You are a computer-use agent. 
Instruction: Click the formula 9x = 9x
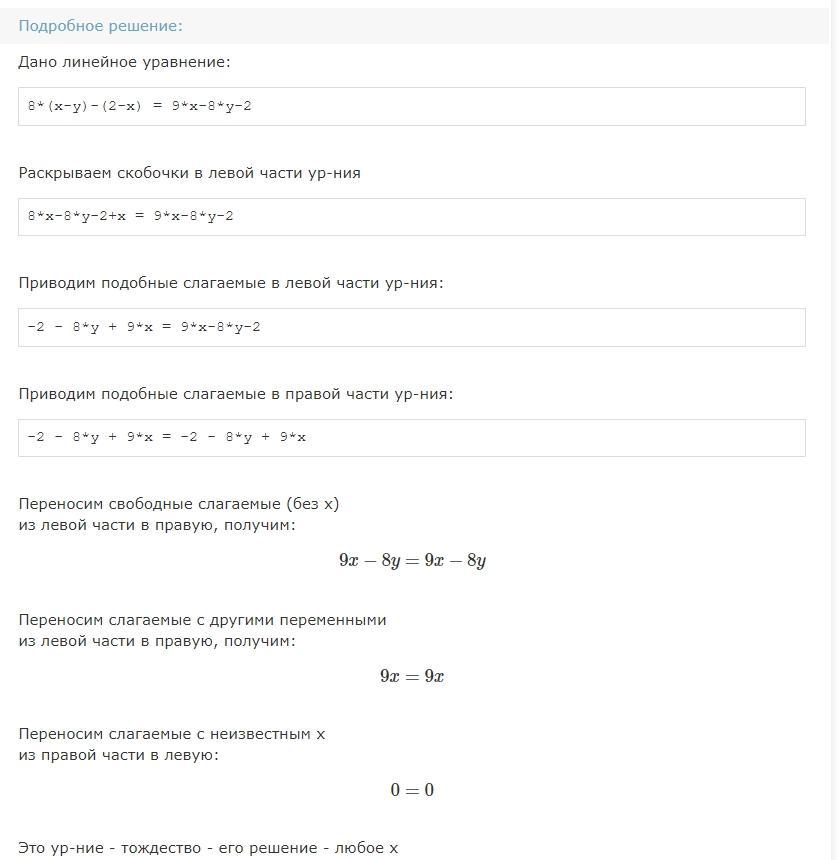[412, 676]
